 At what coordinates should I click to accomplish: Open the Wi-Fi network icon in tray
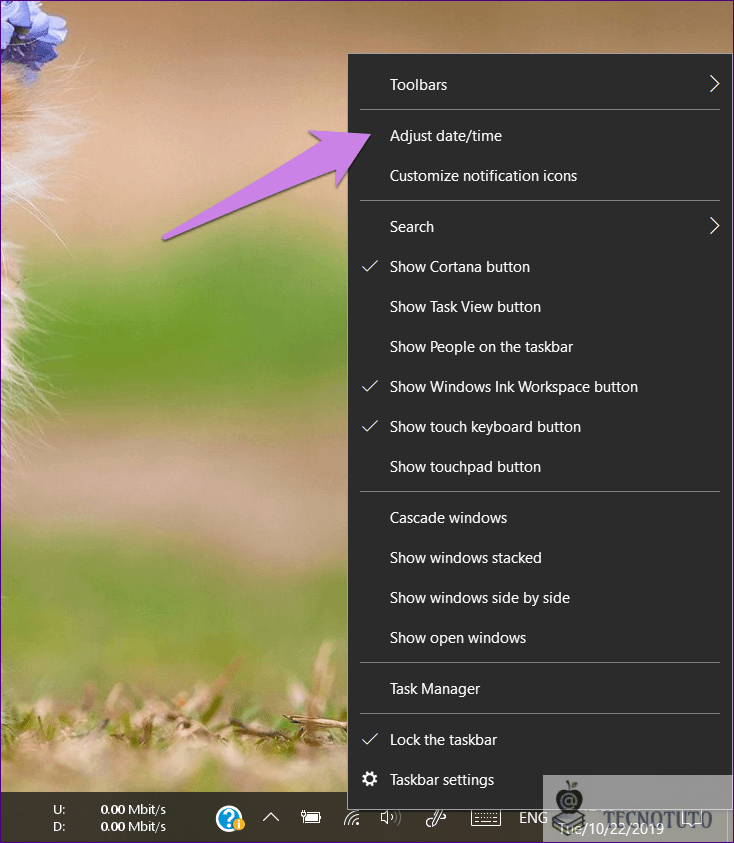click(352, 818)
